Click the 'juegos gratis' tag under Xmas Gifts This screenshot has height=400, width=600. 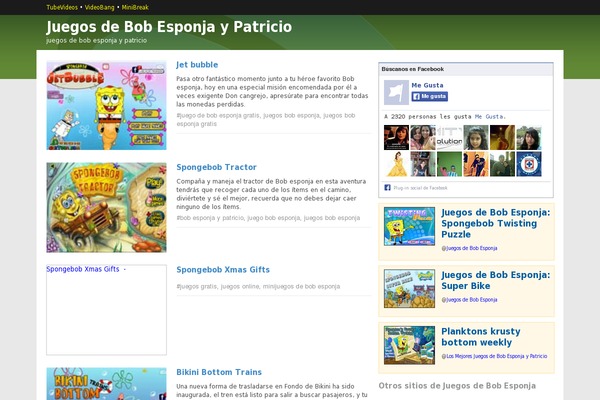tap(198, 286)
